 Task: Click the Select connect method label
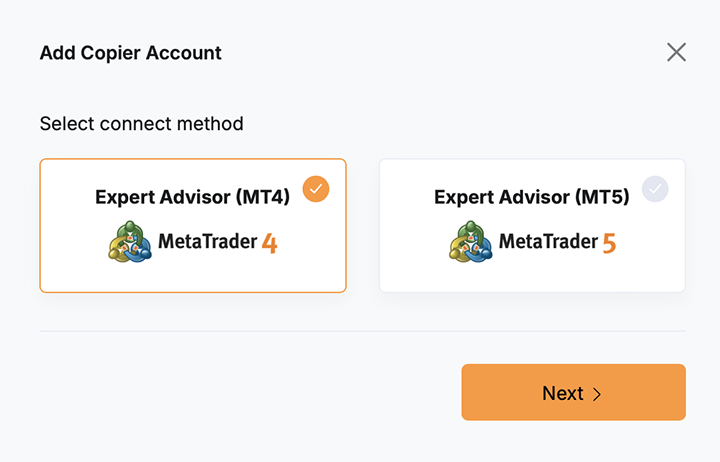142,124
